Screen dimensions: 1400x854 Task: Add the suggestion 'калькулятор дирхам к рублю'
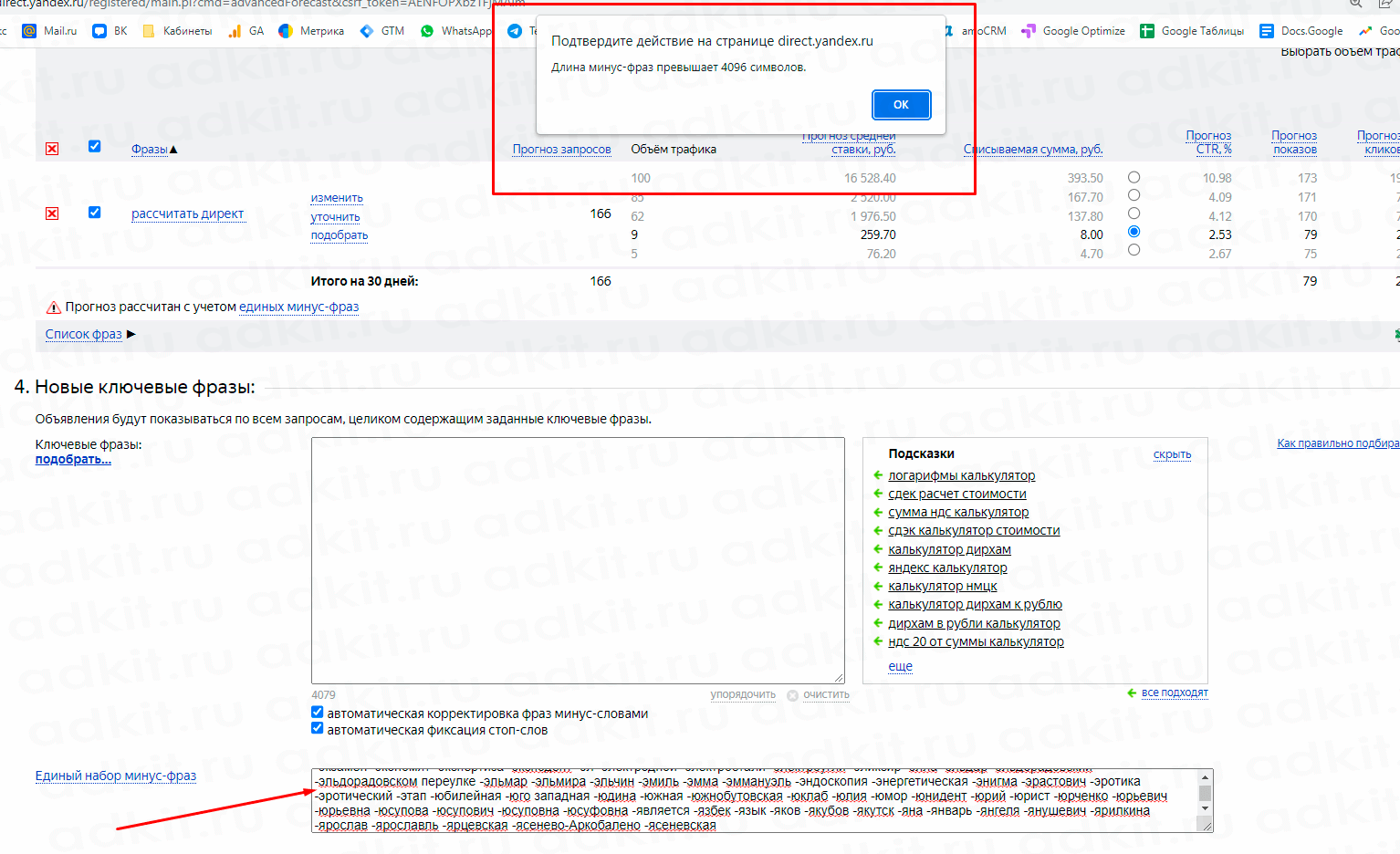tap(975, 604)
